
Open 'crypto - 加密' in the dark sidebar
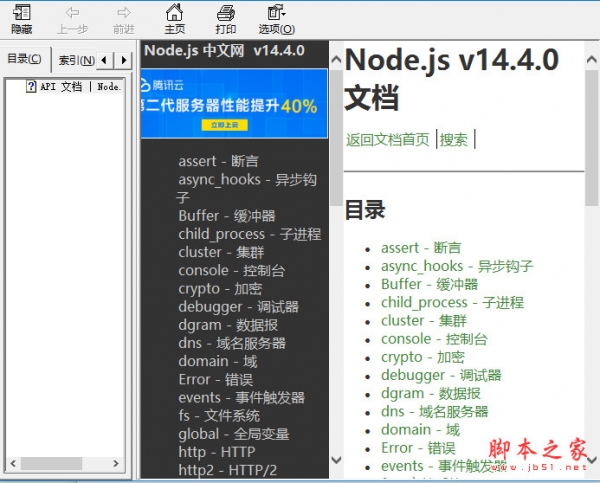(x=220, y=289)
